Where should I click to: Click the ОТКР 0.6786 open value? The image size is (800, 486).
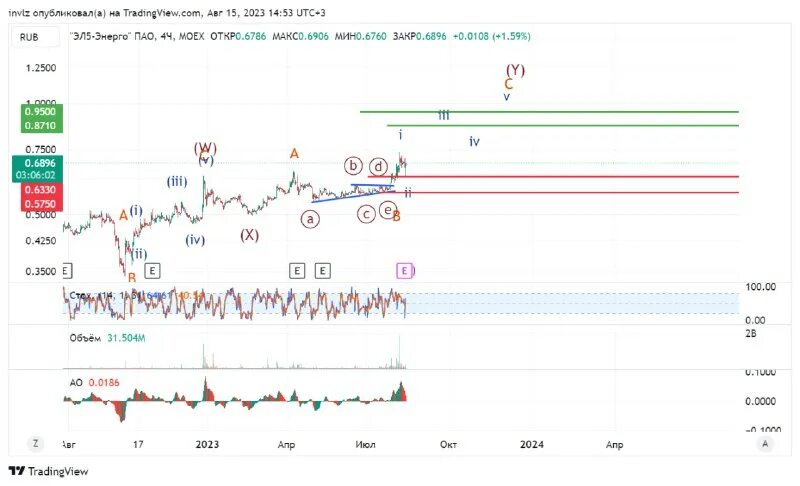tap(238, 37)
